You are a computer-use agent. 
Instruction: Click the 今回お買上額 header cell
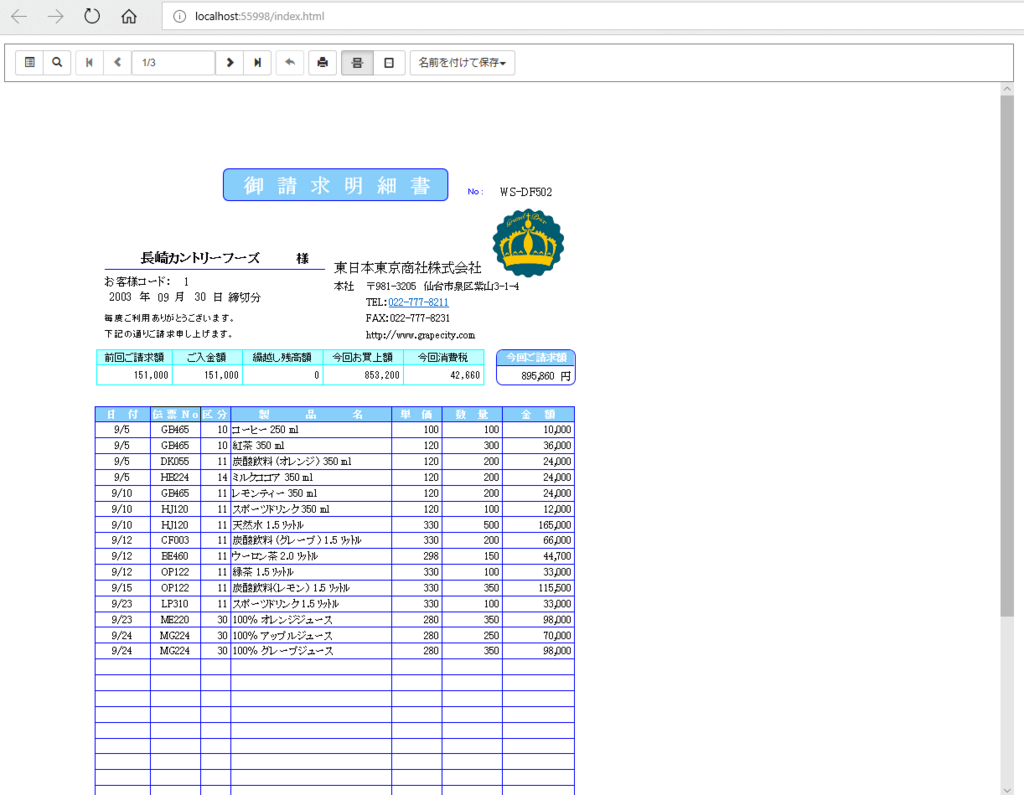point(363,357)
